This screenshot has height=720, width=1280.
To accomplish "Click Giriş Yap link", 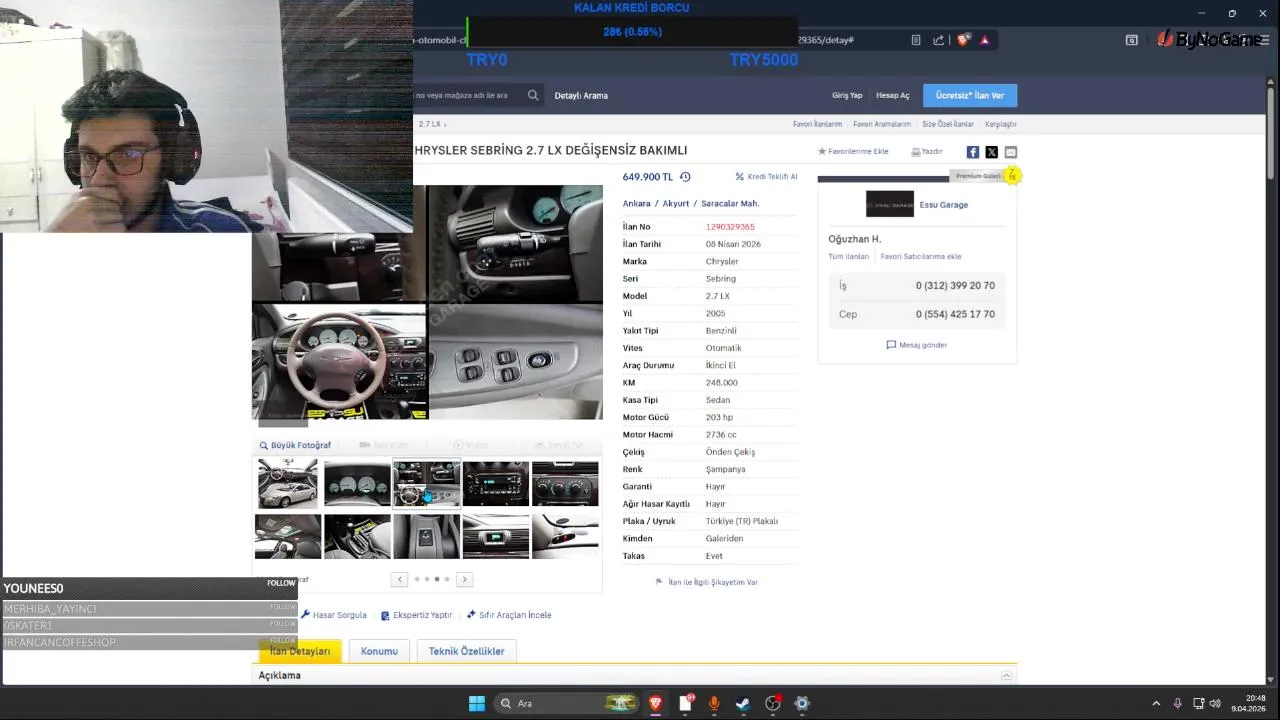I will (x=847, y=95).
